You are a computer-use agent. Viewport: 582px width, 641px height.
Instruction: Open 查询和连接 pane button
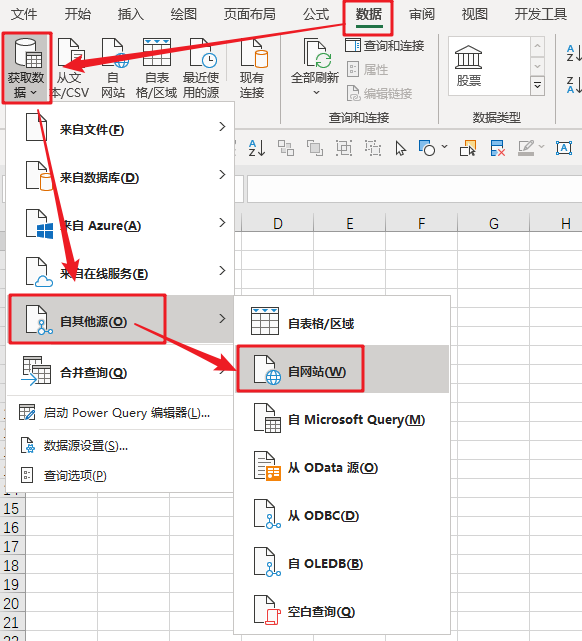(385, 45)
